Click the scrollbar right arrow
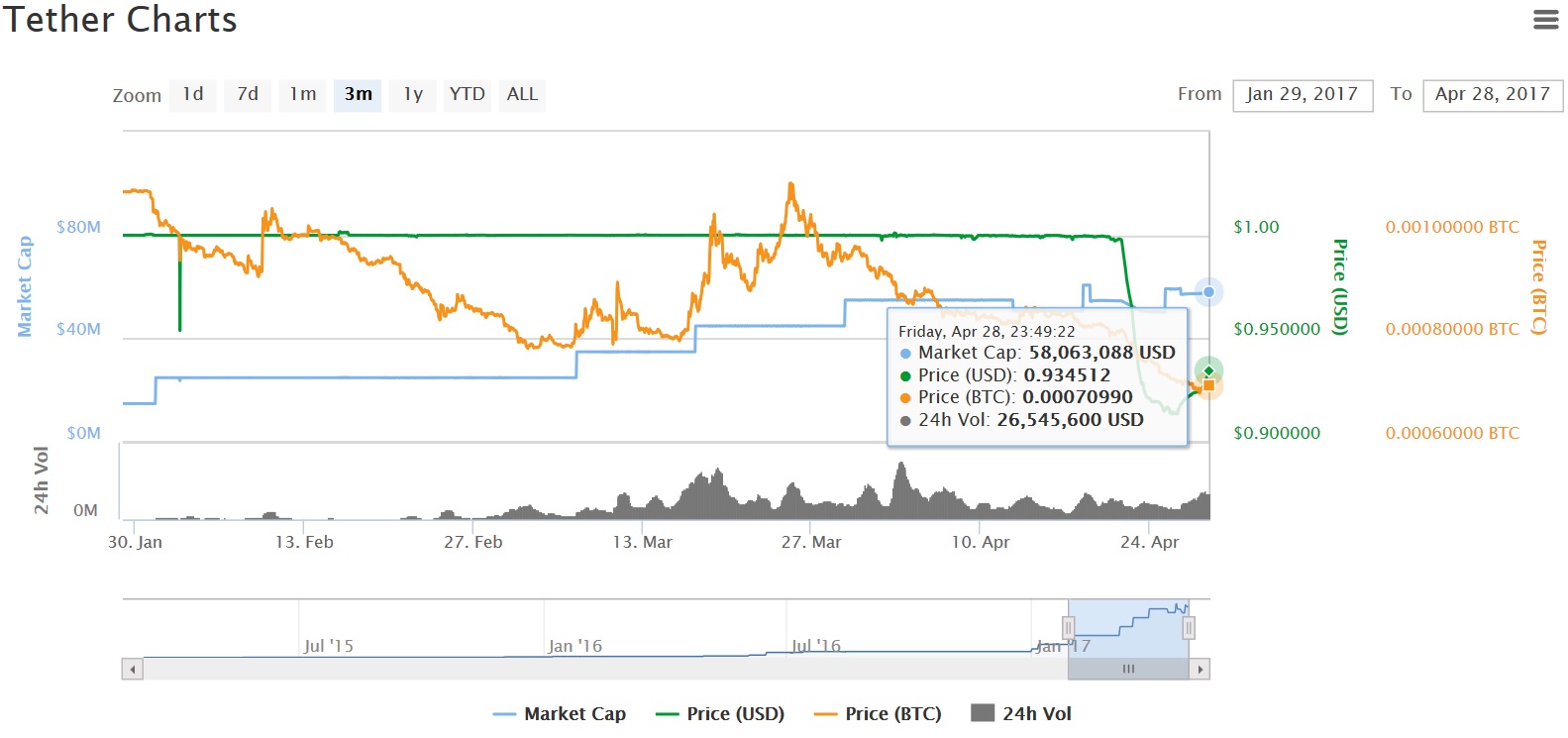 coord(1200,670)
